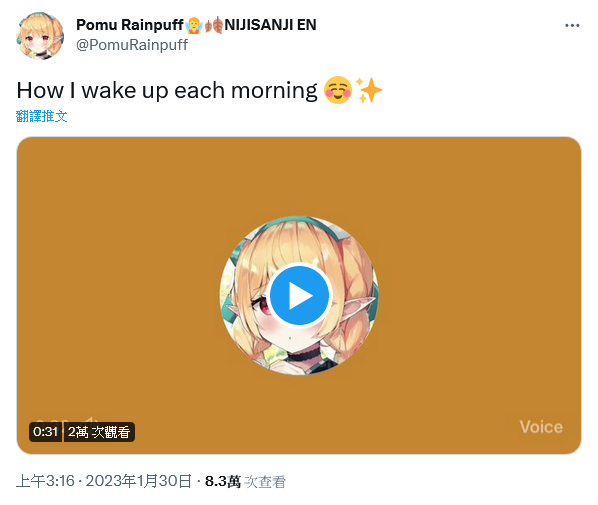This screenshot has height=505, width=598.
Task: Click the circular character image in the video
Action: point(299,296)
